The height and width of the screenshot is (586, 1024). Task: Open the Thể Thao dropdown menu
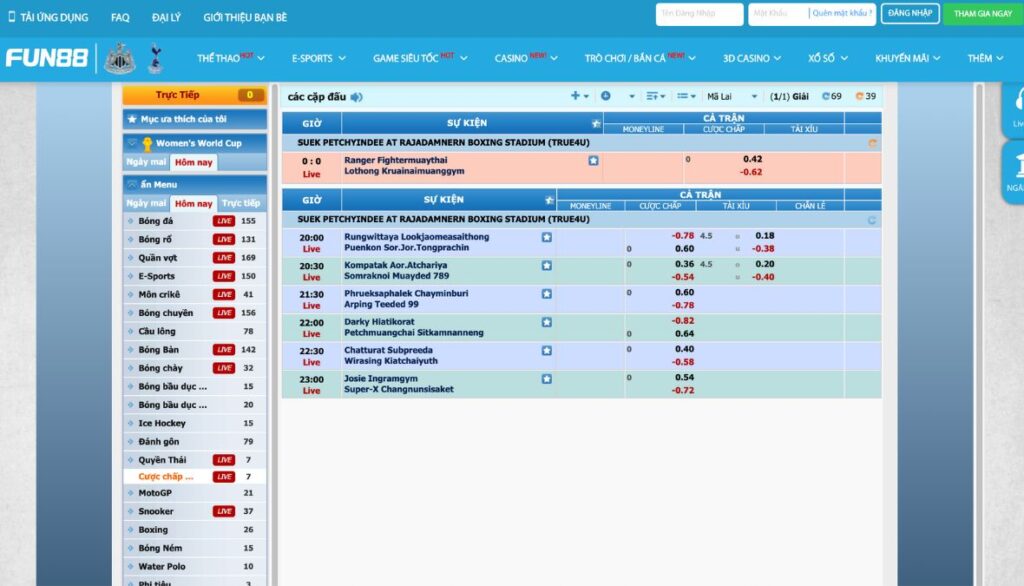pos(231,58)
